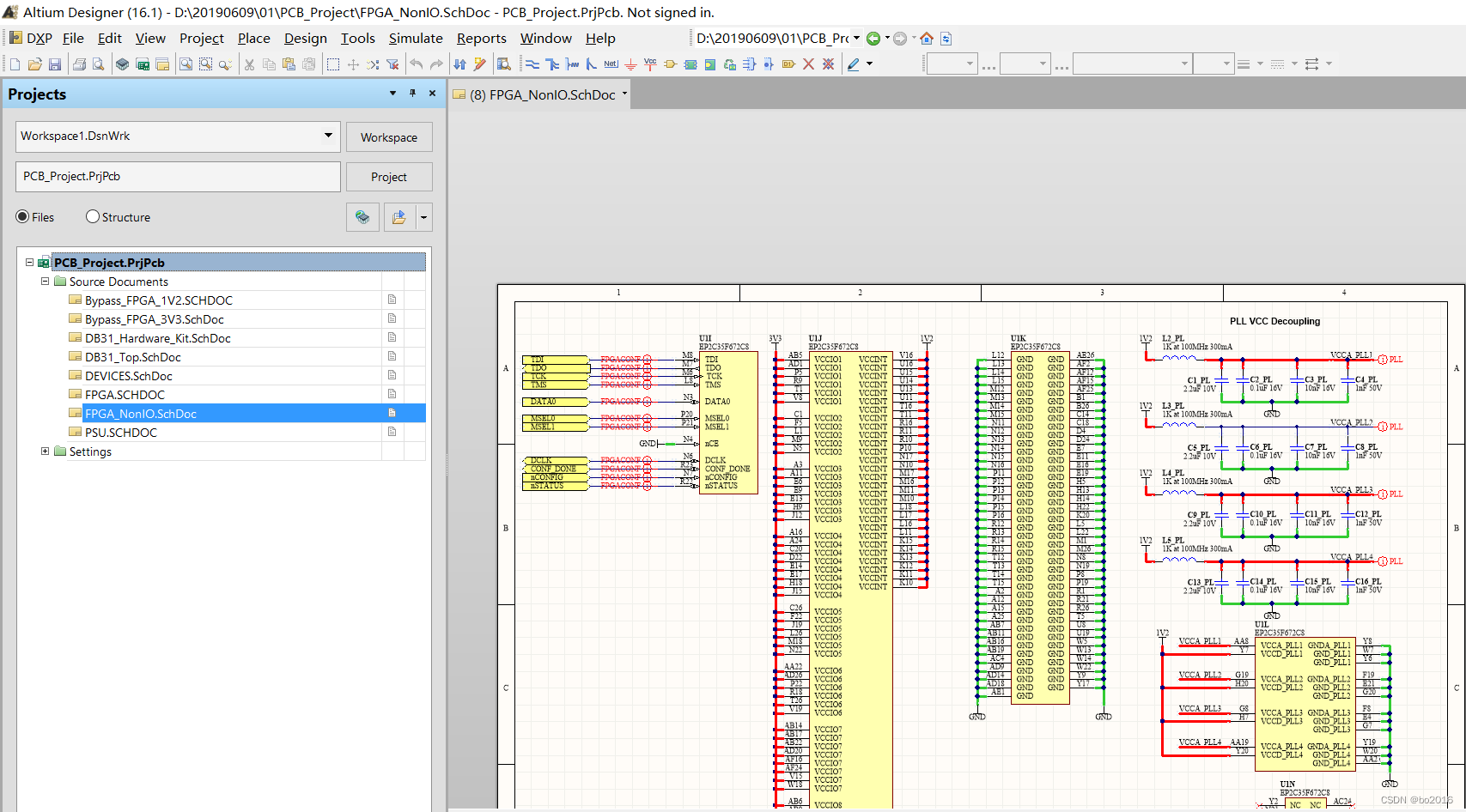This screenshot has width=1466, height=812.
Task: Expand the Settings folder
Action: pyautogui.click(x=46, y=451)
